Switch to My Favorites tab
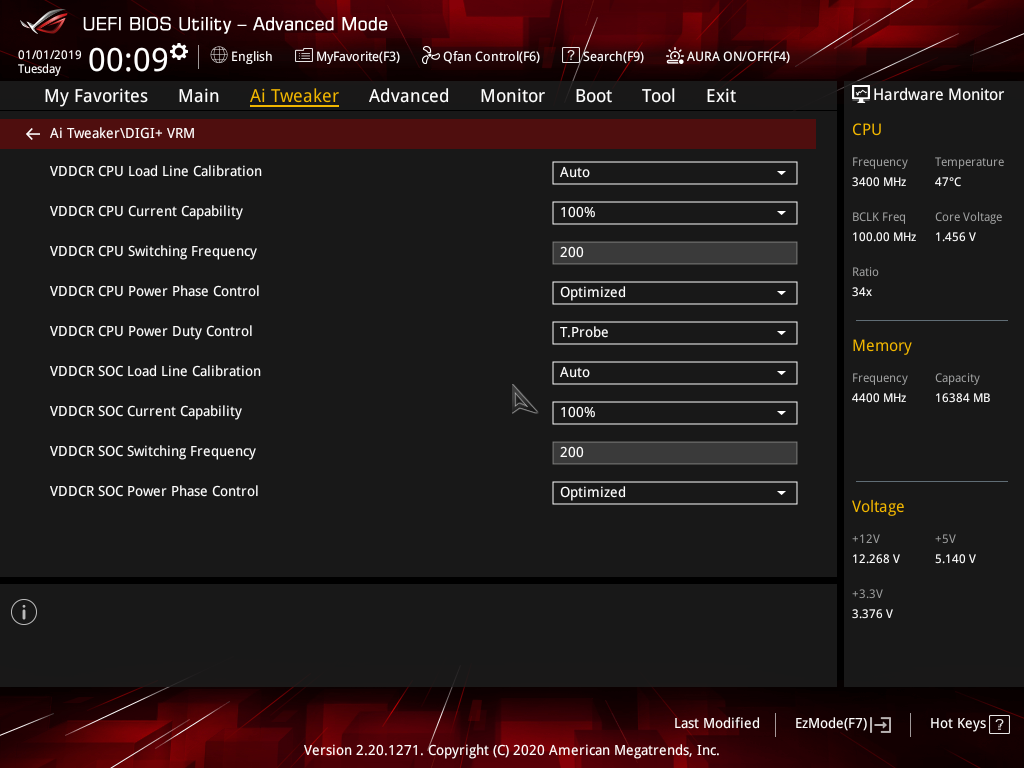The image size is (1024, 768). coord(96,96)
